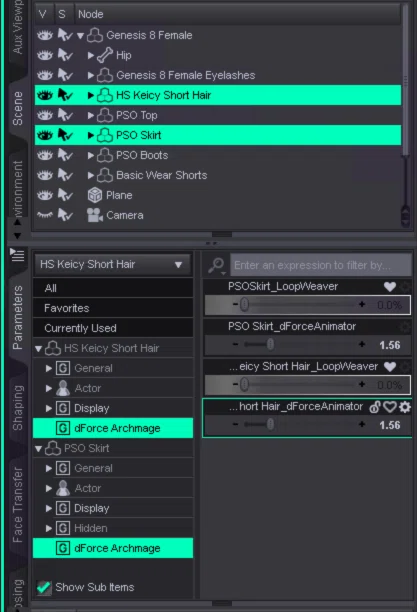Expand Basic Wear Shorts node
This screenshot has height=612, width=417.
[91, 175]
